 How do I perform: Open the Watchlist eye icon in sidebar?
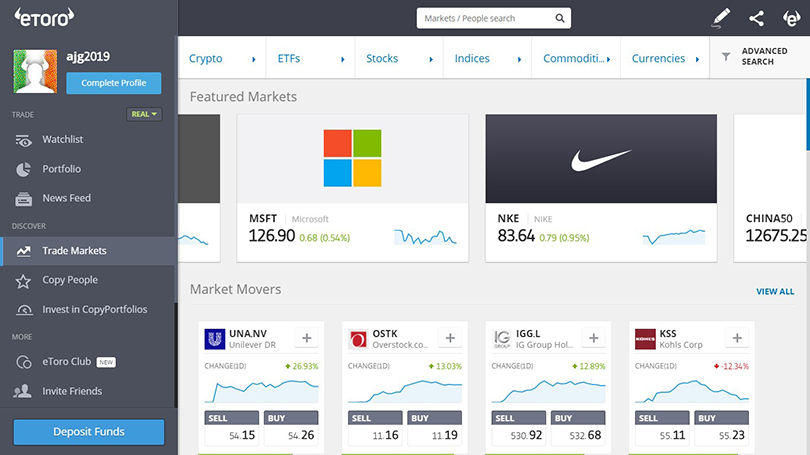click(x=23, y=140)
